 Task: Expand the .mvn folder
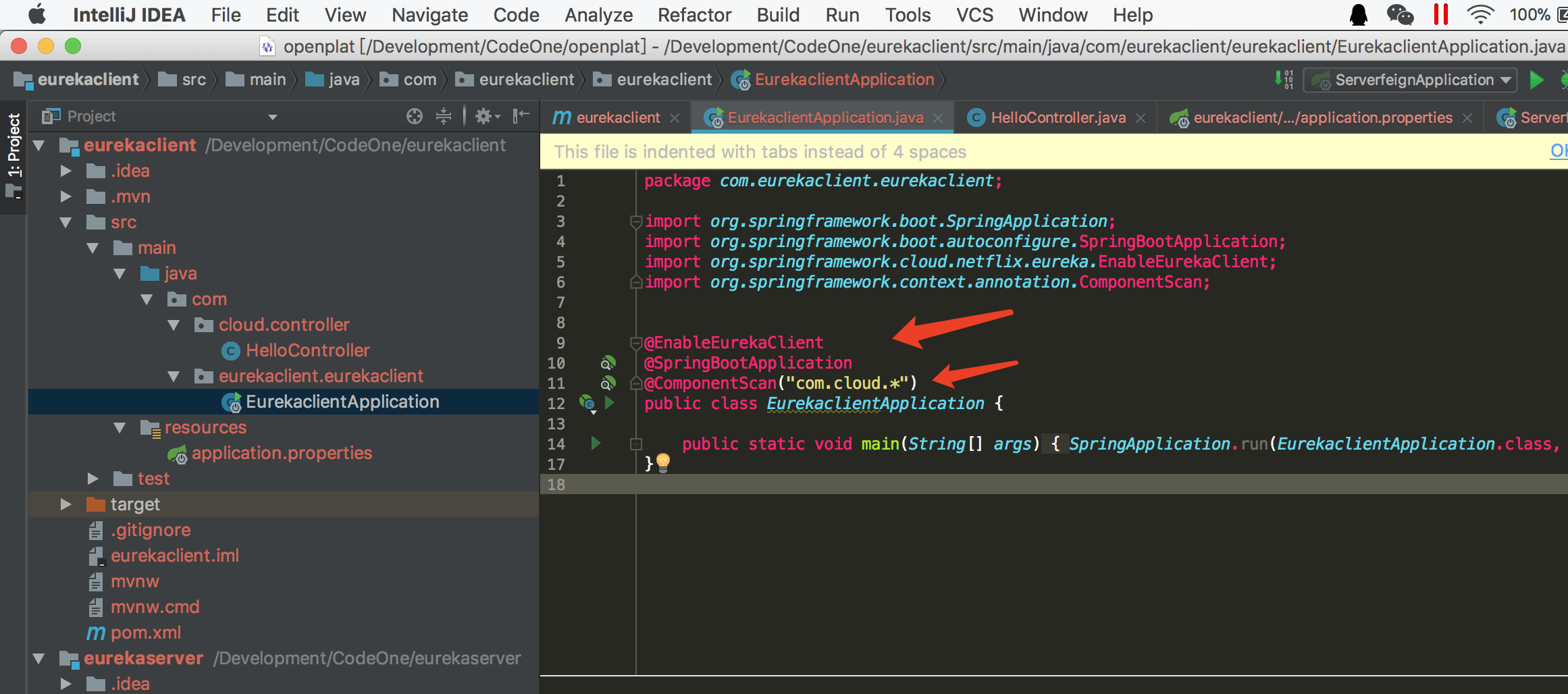coord(66,196)
